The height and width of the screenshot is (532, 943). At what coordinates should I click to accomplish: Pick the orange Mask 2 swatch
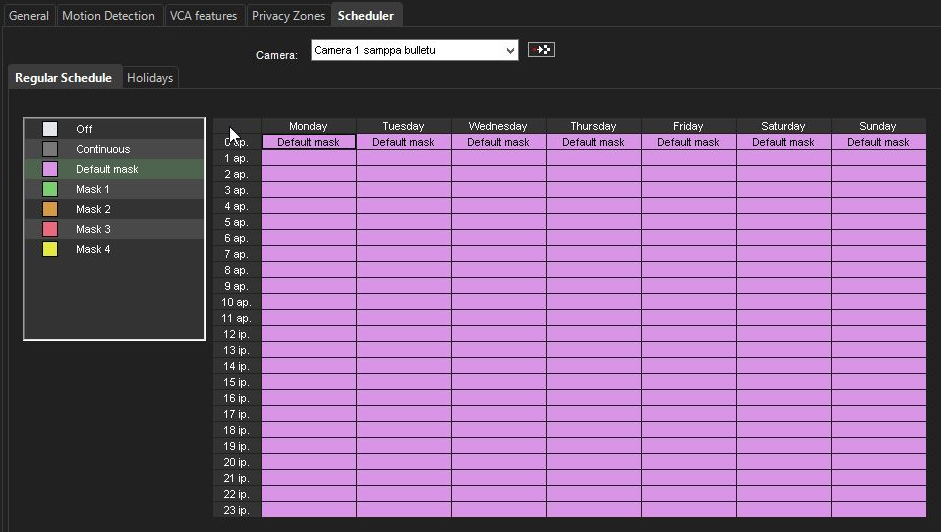point(50,209)
